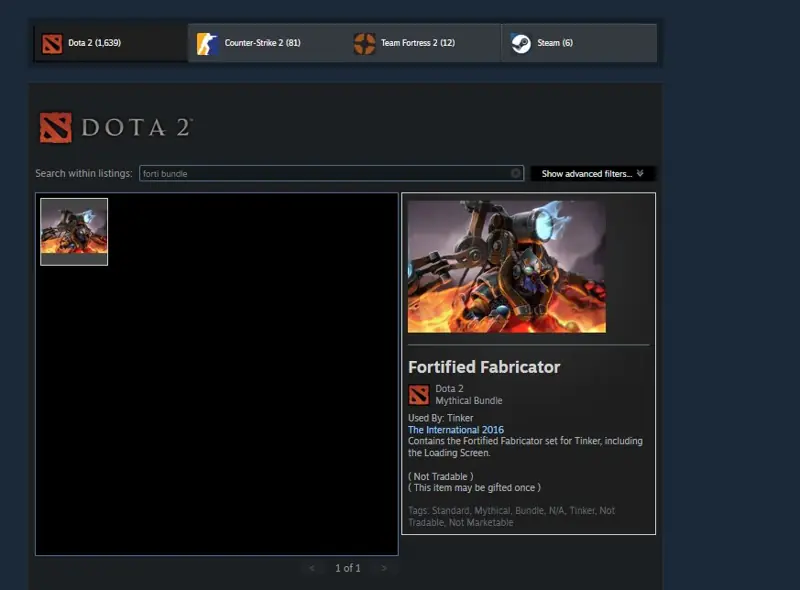The height and width of the screenshot is (590, 800).
Task: Click the Counter-Strike 2 tab icon
Action: (207, 43)
